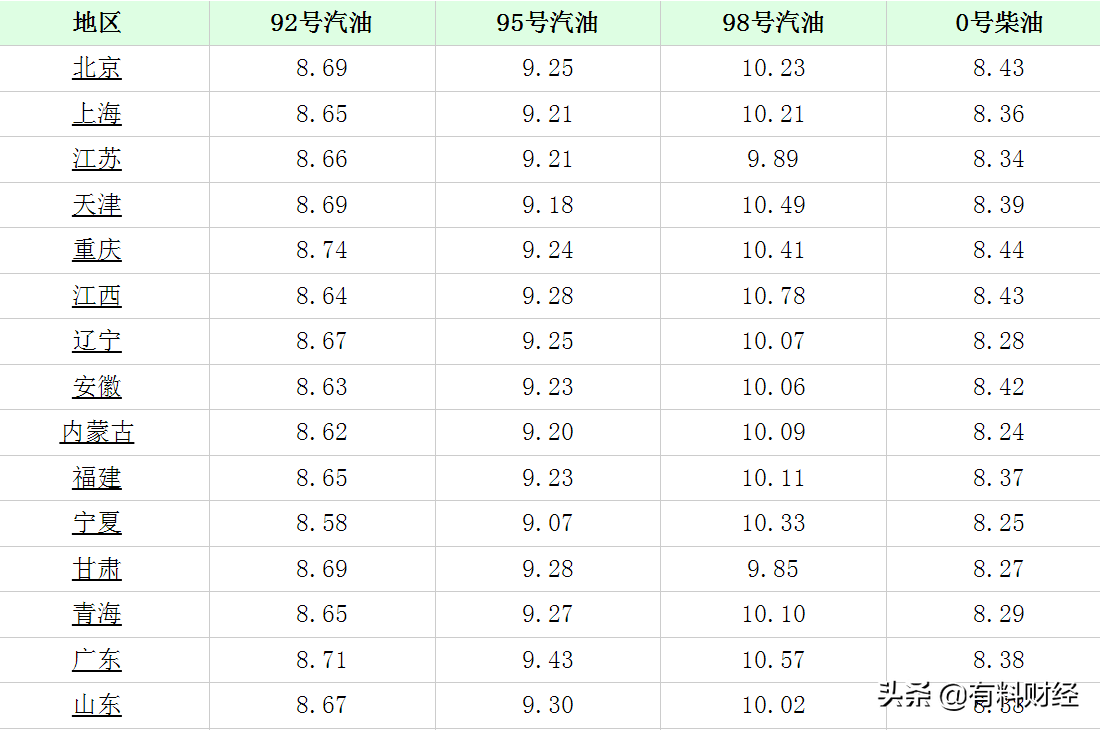Click the 92号汽油 column header
The image size is (1100, 730).
point(321,23)
